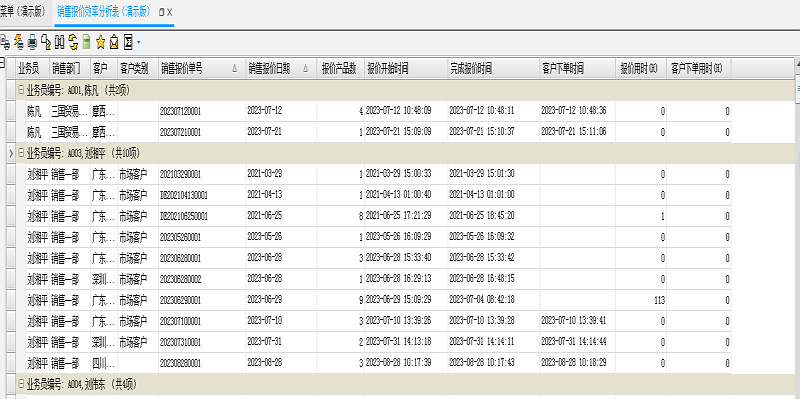Click quote date 2021-03-29 cell
The width and height of the screenshot is (800, 399).
(281, 174)
